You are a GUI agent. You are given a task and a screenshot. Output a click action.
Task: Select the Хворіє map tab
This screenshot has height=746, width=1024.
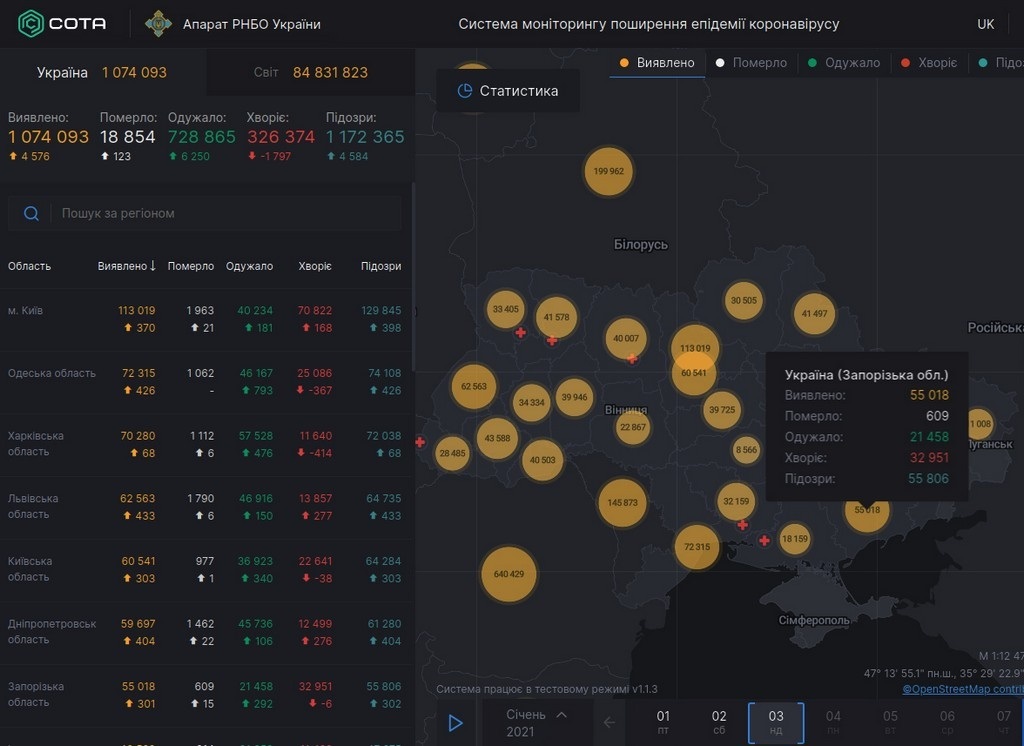click(929, 63)
